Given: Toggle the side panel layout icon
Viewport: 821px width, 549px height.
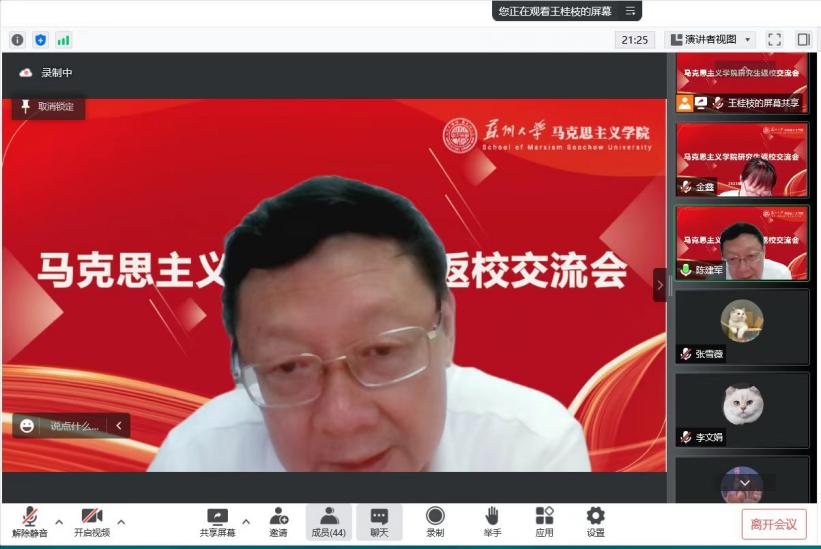Looking at the screenshot, I should (804, 40).
